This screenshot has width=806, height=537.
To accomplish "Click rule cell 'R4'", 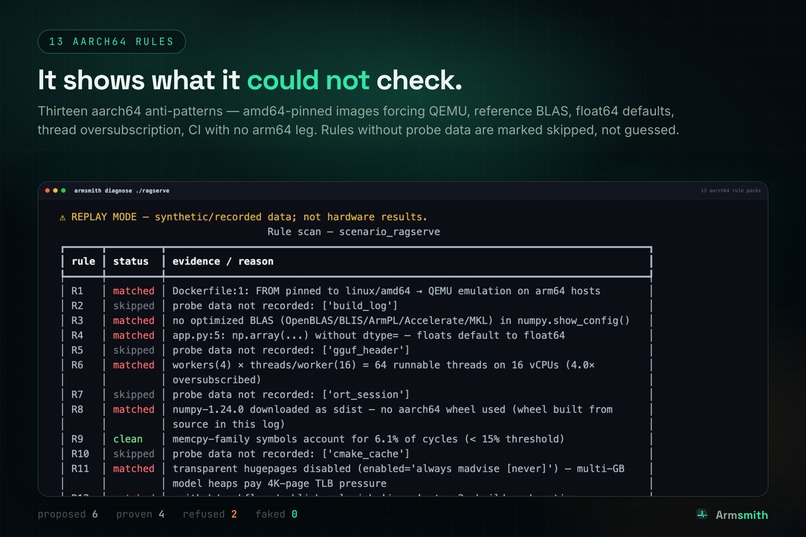I will coord(77,336).
